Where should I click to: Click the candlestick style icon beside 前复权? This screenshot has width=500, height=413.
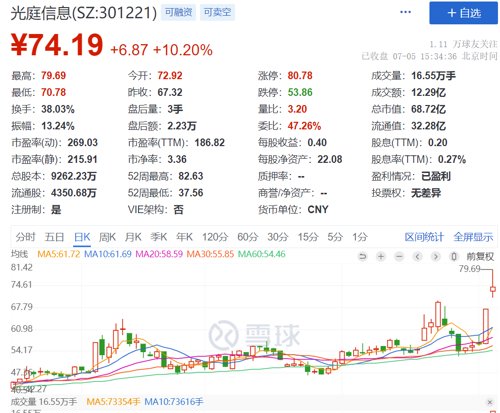(453, 256)
